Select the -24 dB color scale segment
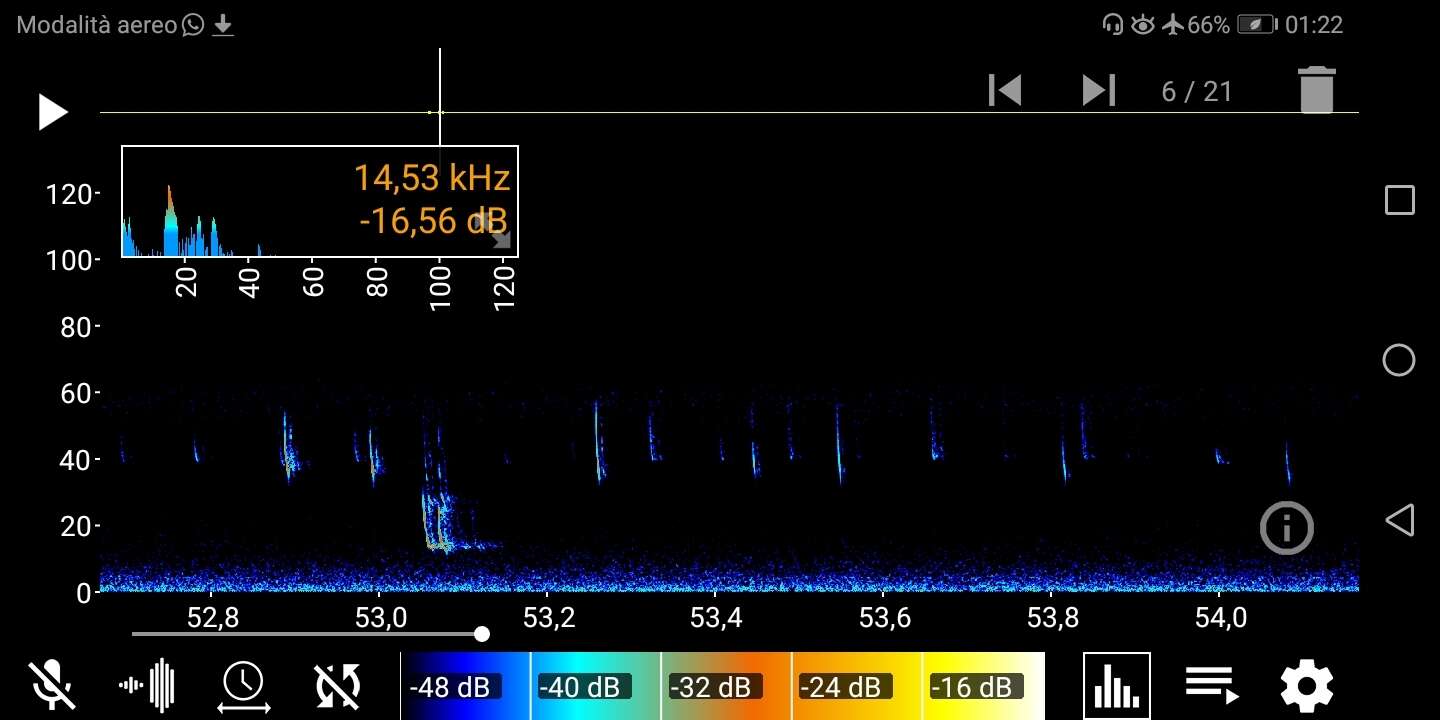The width and height of the screenshot is (1440, 720). [857, 686]
